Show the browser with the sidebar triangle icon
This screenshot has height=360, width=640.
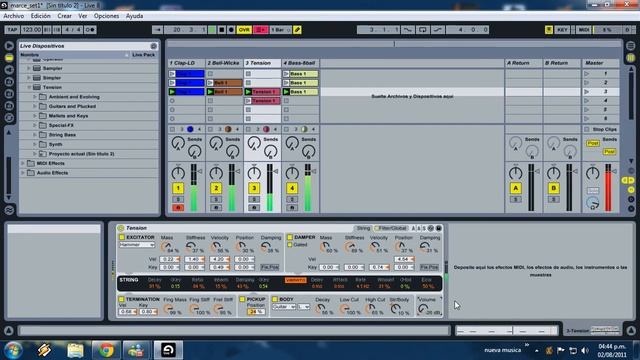(9, 46)
